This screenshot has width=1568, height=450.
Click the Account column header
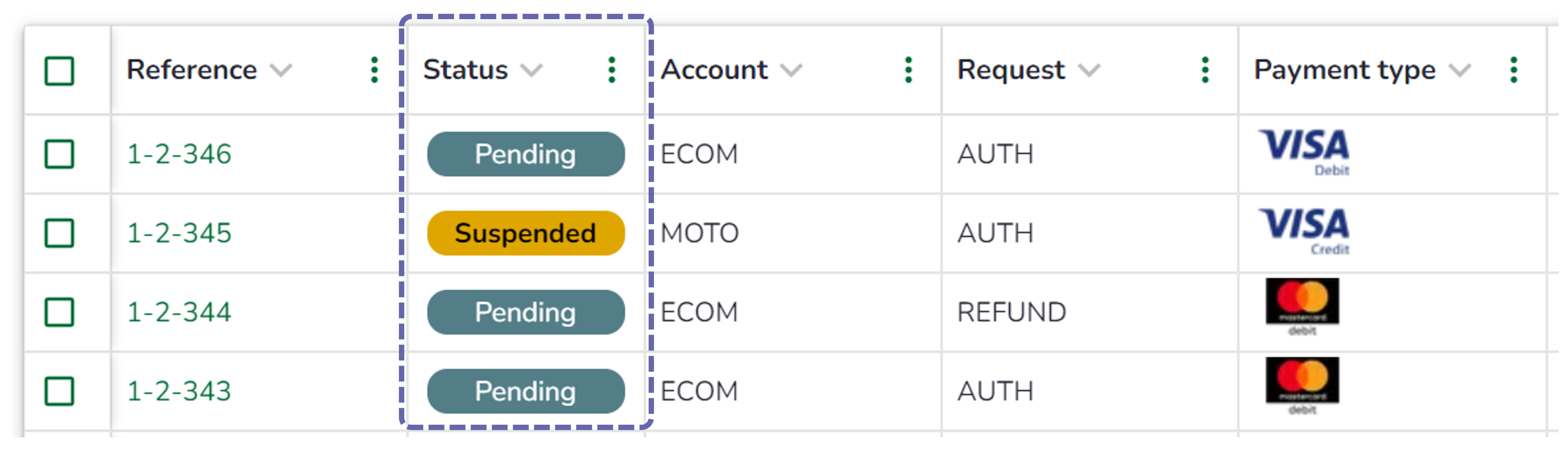click(714, 70)
